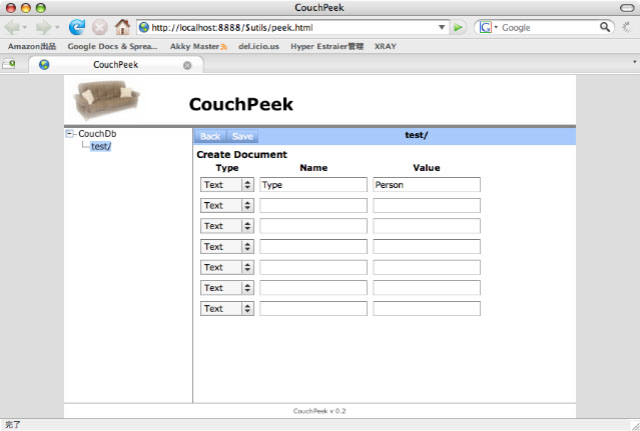640x431 pixels.
Task: Open the Amazon bookmark
Action: click(32, 46)
